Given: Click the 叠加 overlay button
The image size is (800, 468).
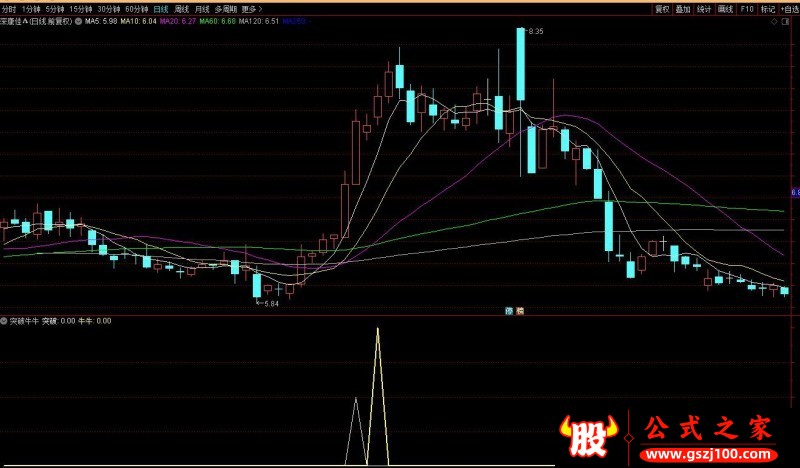Looking at the screenshot, I should (683, 9).
